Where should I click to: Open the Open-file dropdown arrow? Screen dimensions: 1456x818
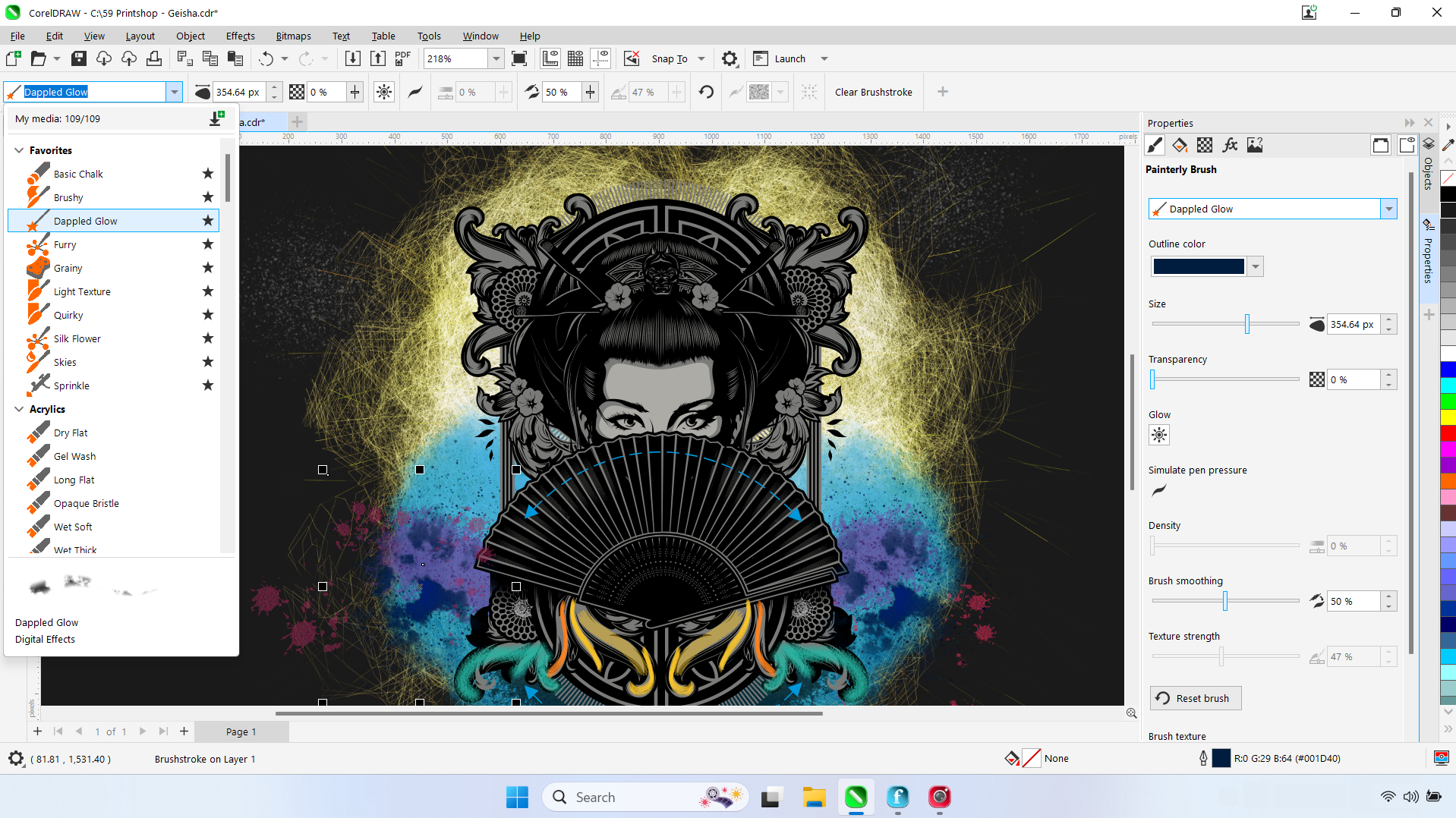tap(56, 58)
